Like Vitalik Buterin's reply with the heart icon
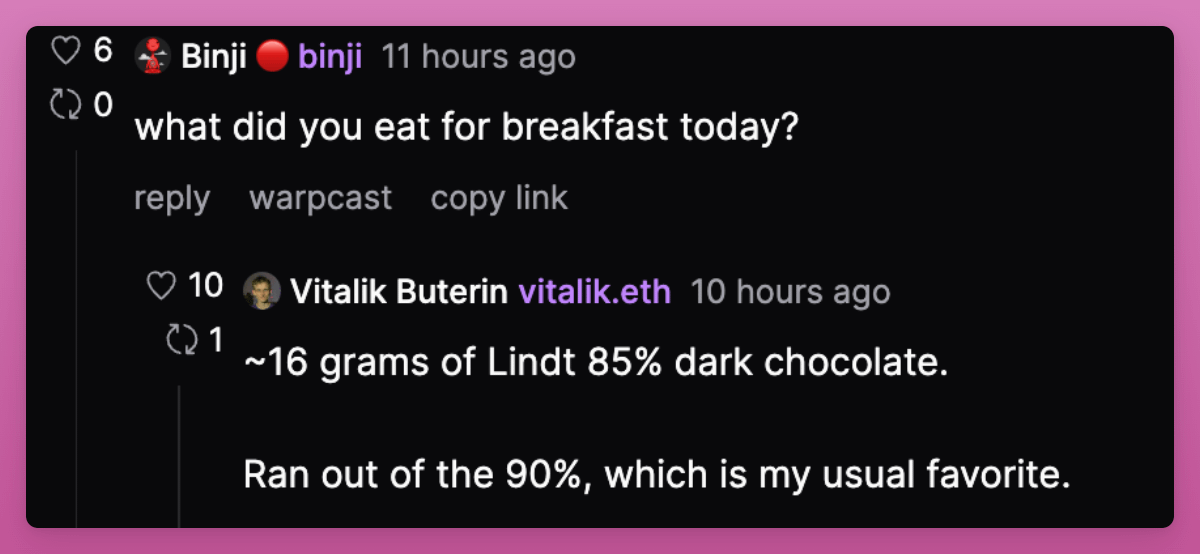 point(161,286)
